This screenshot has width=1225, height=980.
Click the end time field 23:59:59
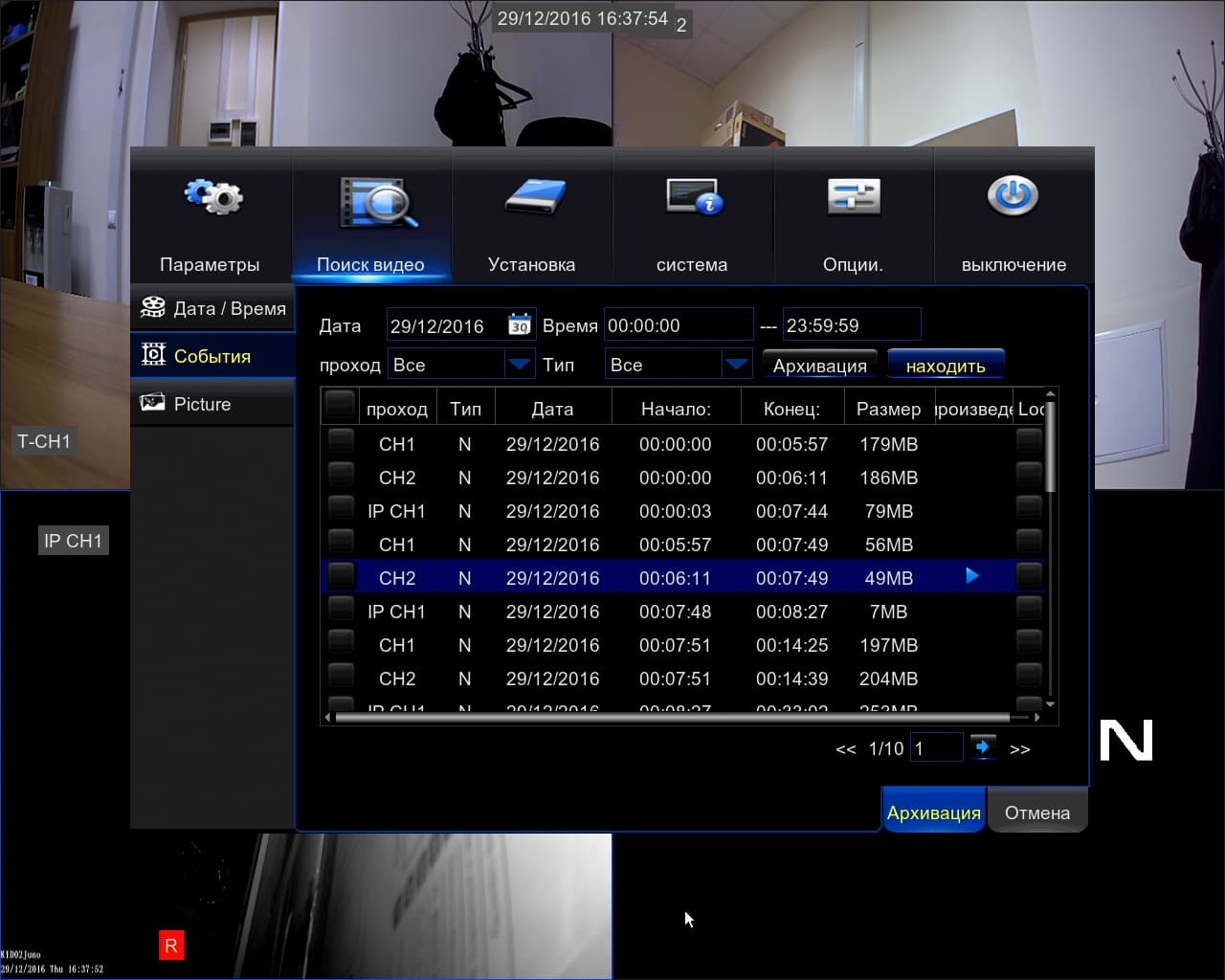pyautogui.click(x=852, y=325)
